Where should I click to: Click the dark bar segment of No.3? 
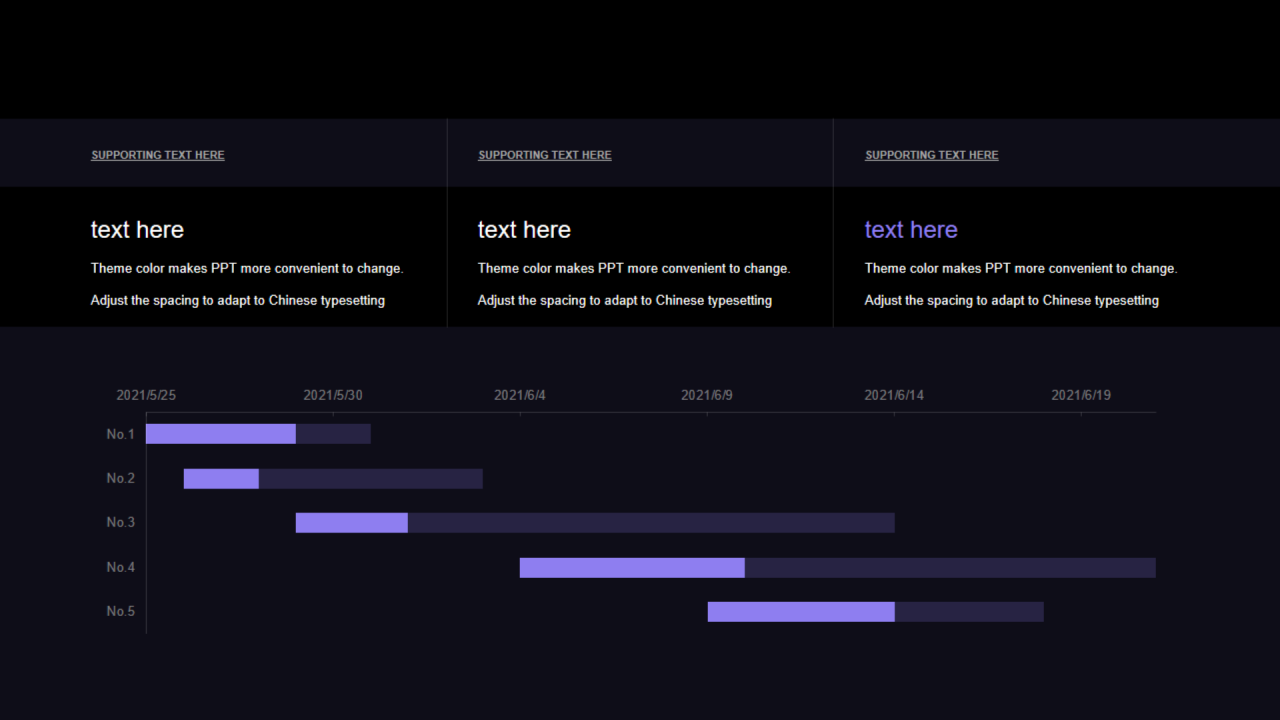[650, 523]
